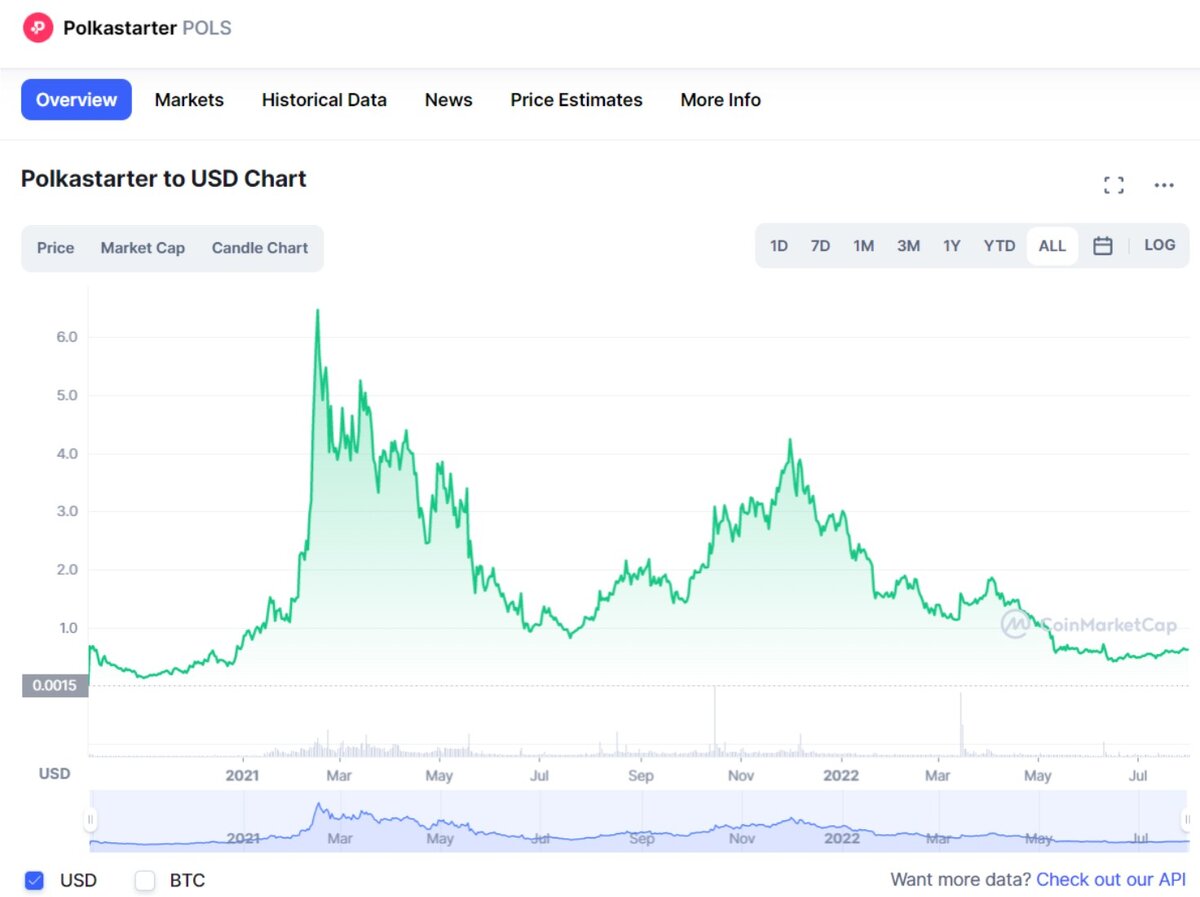The image size is (1200, 897).
Task: Click the POLS ticker symbol
Action: (206, 28)
